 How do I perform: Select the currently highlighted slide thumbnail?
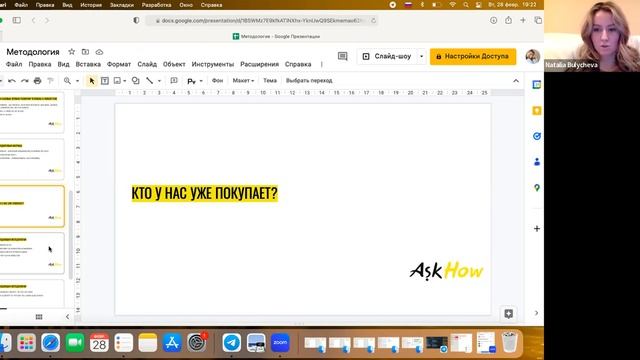coord(32,206)
